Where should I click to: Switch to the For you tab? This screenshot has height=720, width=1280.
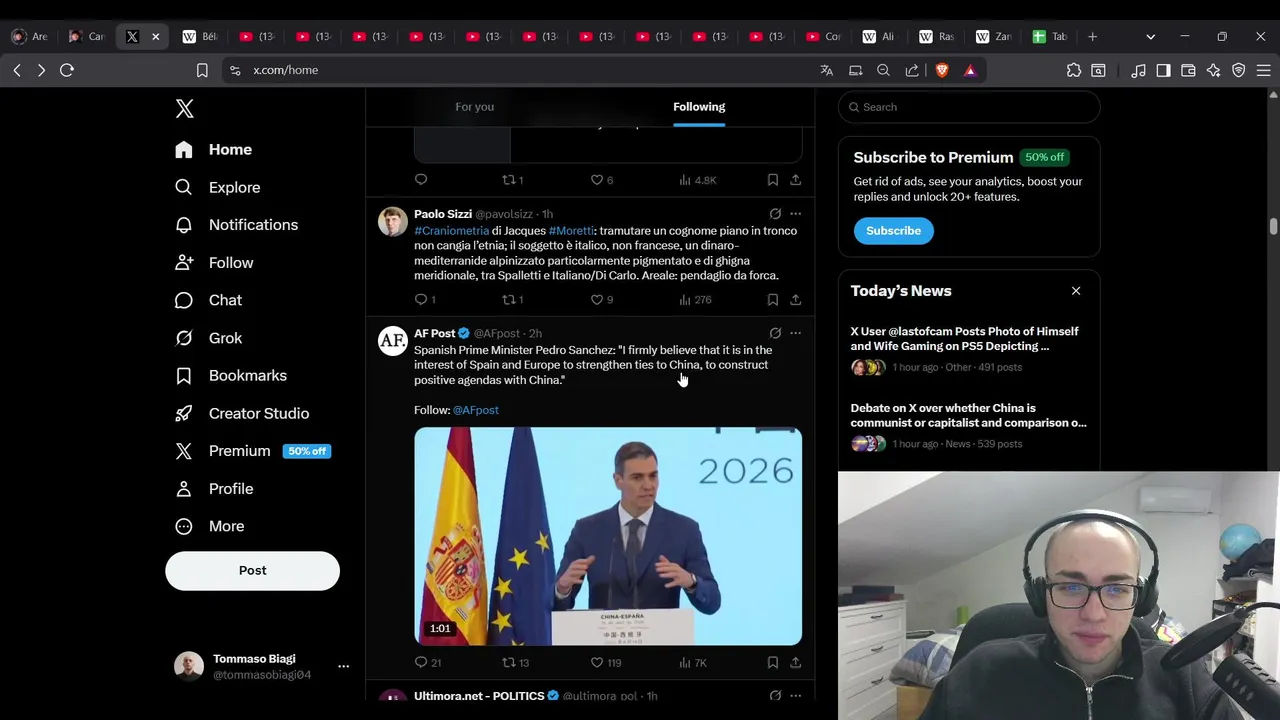(474, 107)
